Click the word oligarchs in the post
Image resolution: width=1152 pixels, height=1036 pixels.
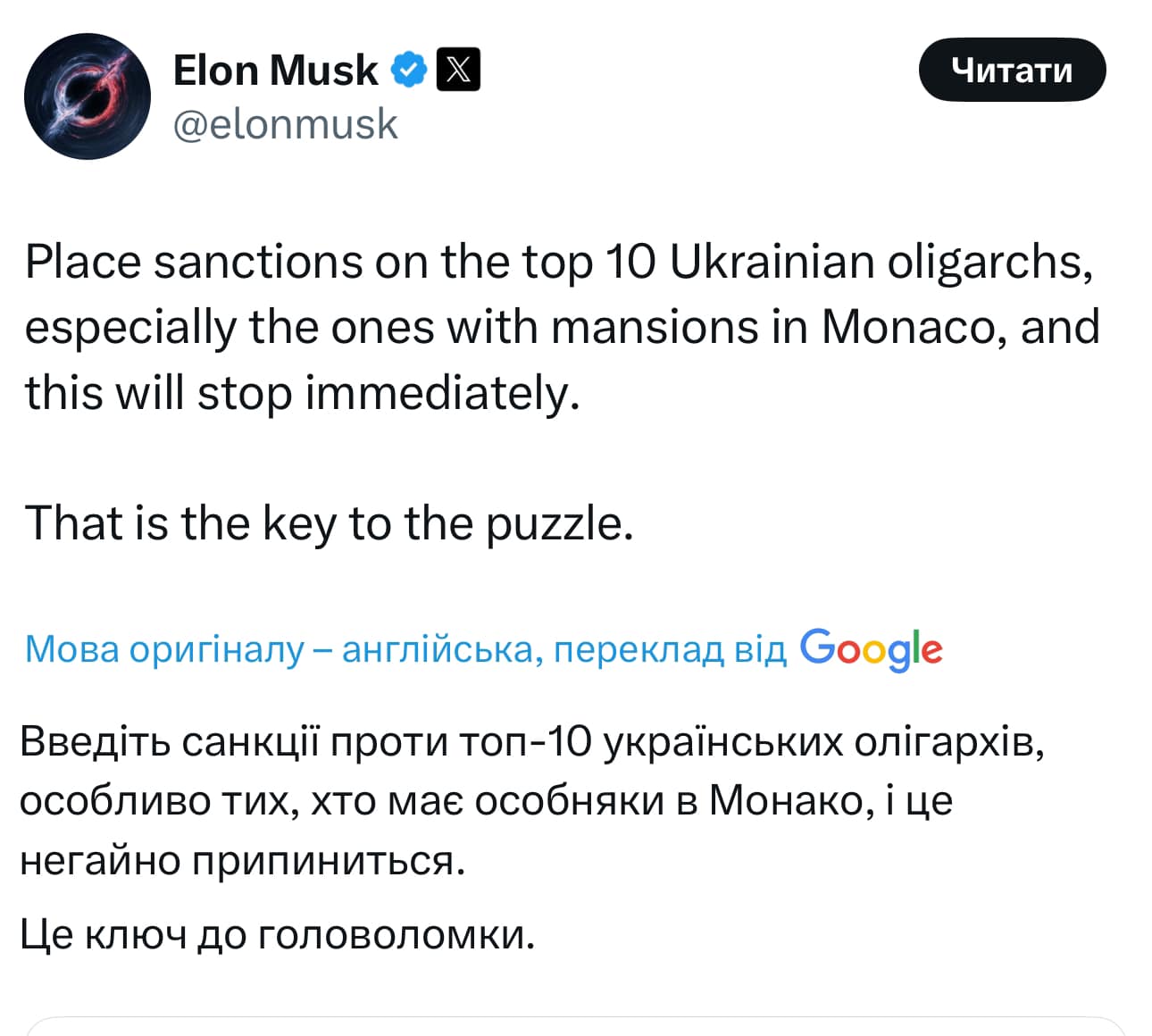point(989,263)
